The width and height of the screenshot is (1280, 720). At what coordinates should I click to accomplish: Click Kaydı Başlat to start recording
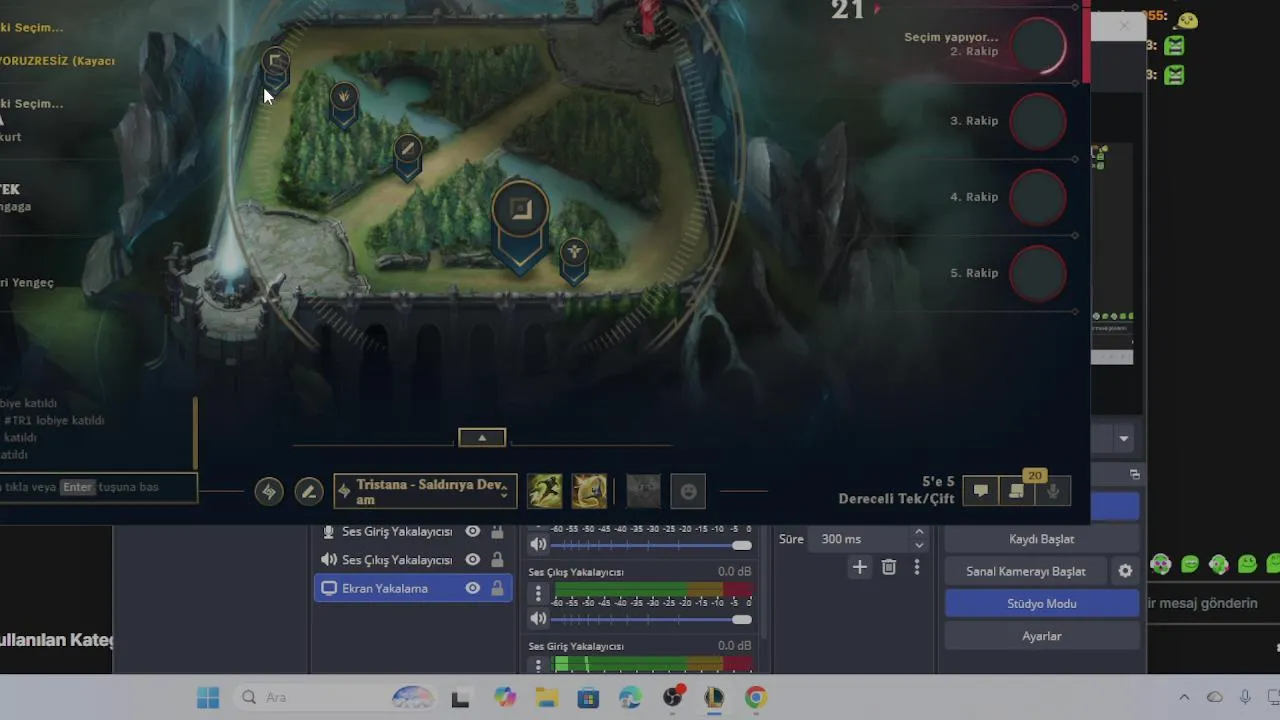tap(1041, 539)
